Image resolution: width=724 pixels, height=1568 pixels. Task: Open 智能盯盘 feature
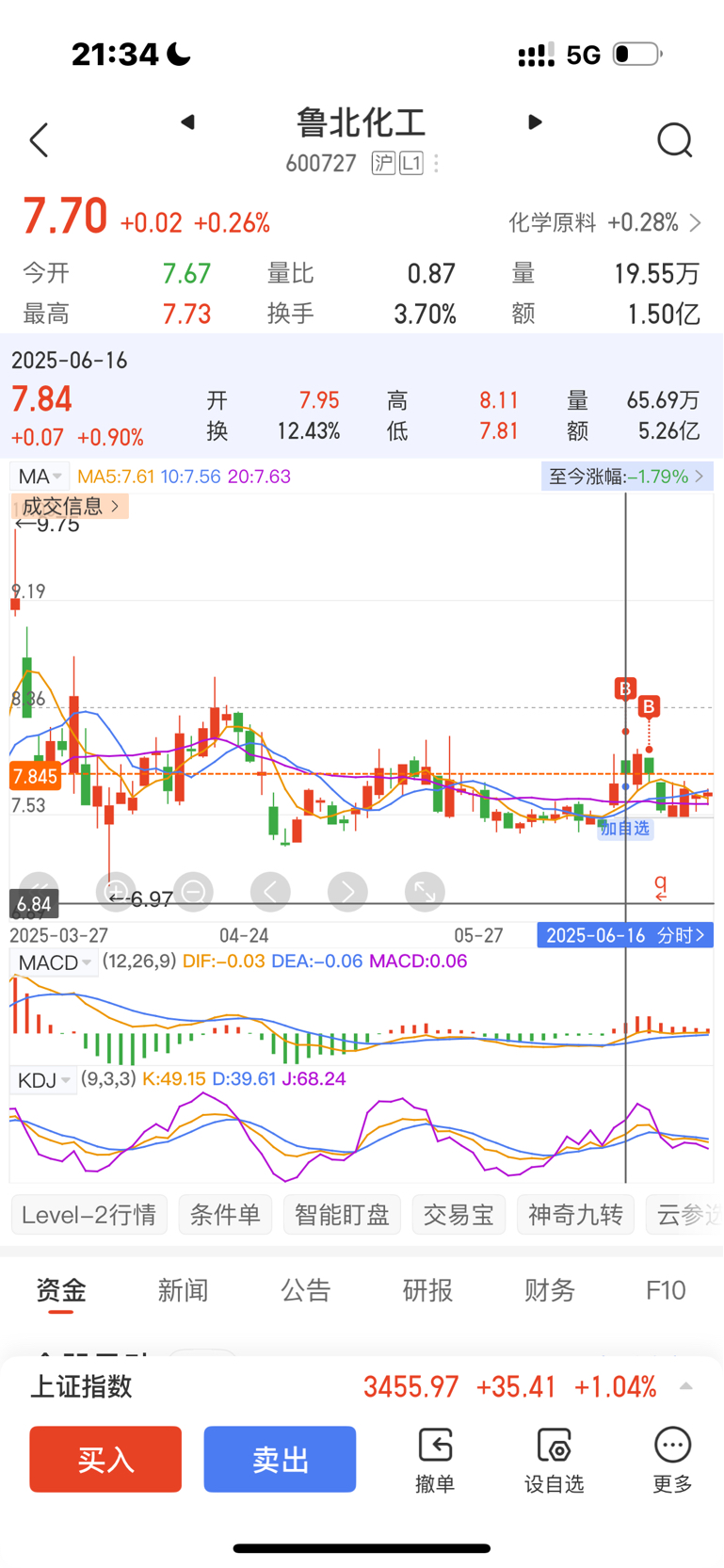point(342,1215)
